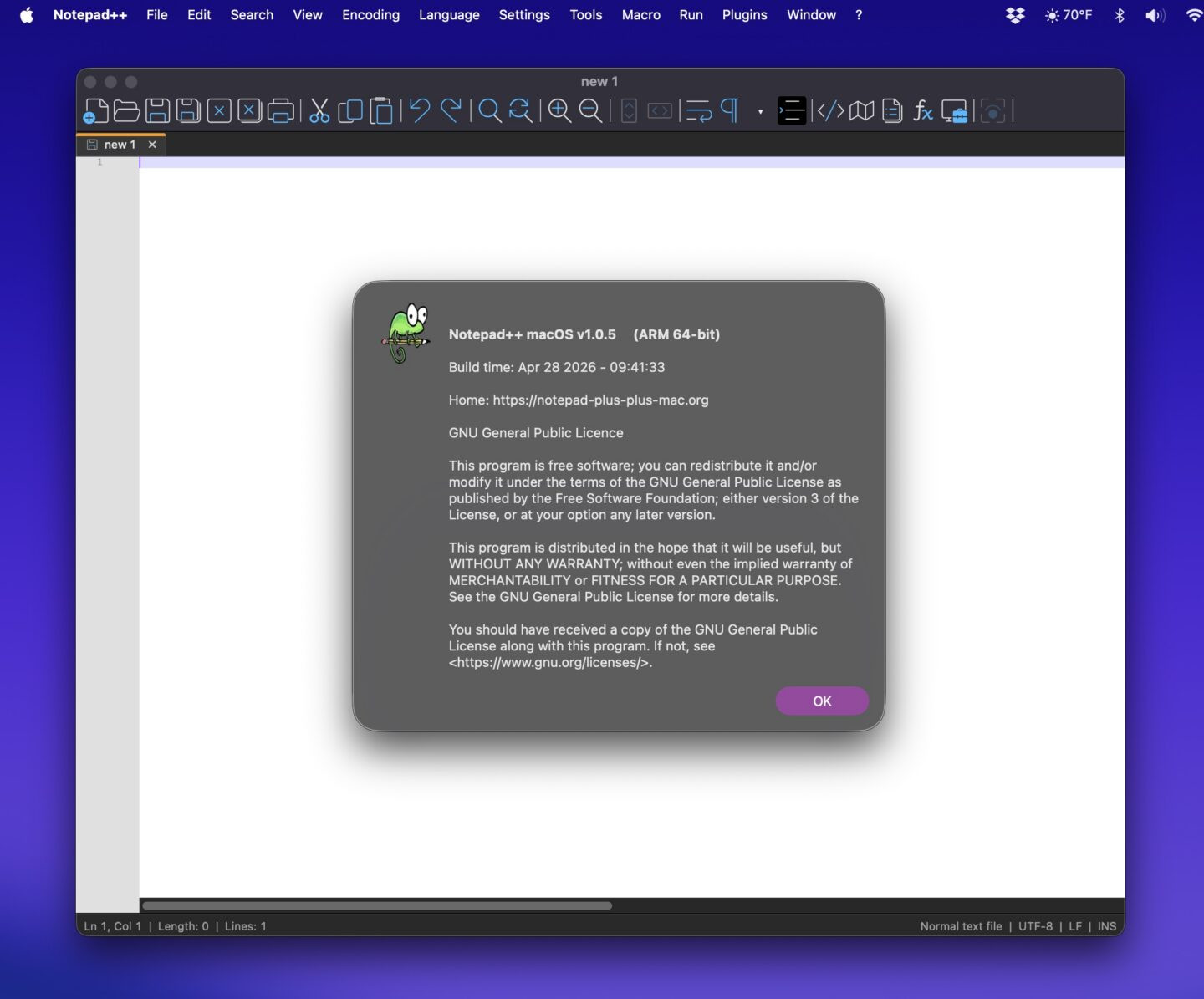Click the Dropbox menu bar icon
The height and width of the screenshot is (999, 1204).
click(x=1015, y=15)
